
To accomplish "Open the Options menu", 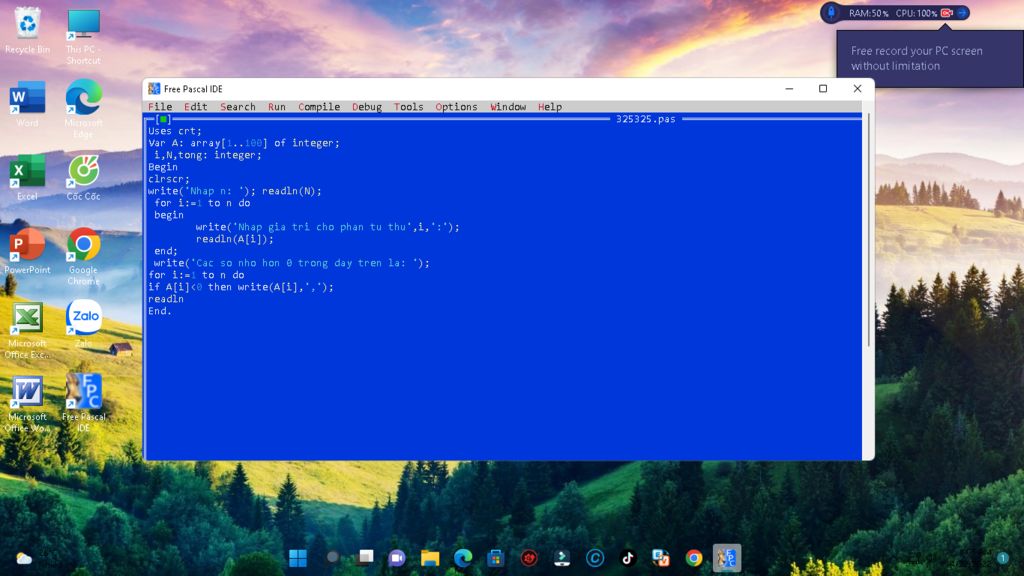I will pyautogui.click(x=456, y=107).
